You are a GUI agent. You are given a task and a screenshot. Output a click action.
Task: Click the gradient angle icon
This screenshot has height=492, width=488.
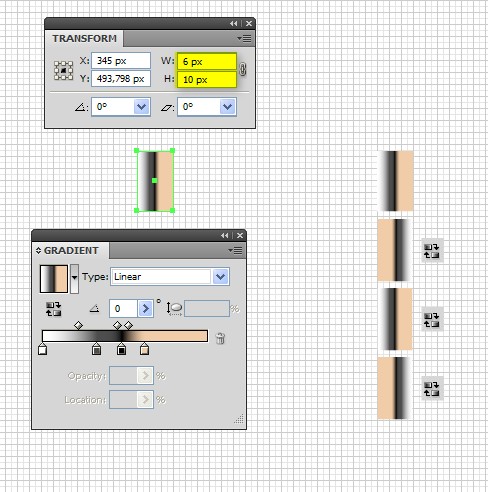[94, 309]
